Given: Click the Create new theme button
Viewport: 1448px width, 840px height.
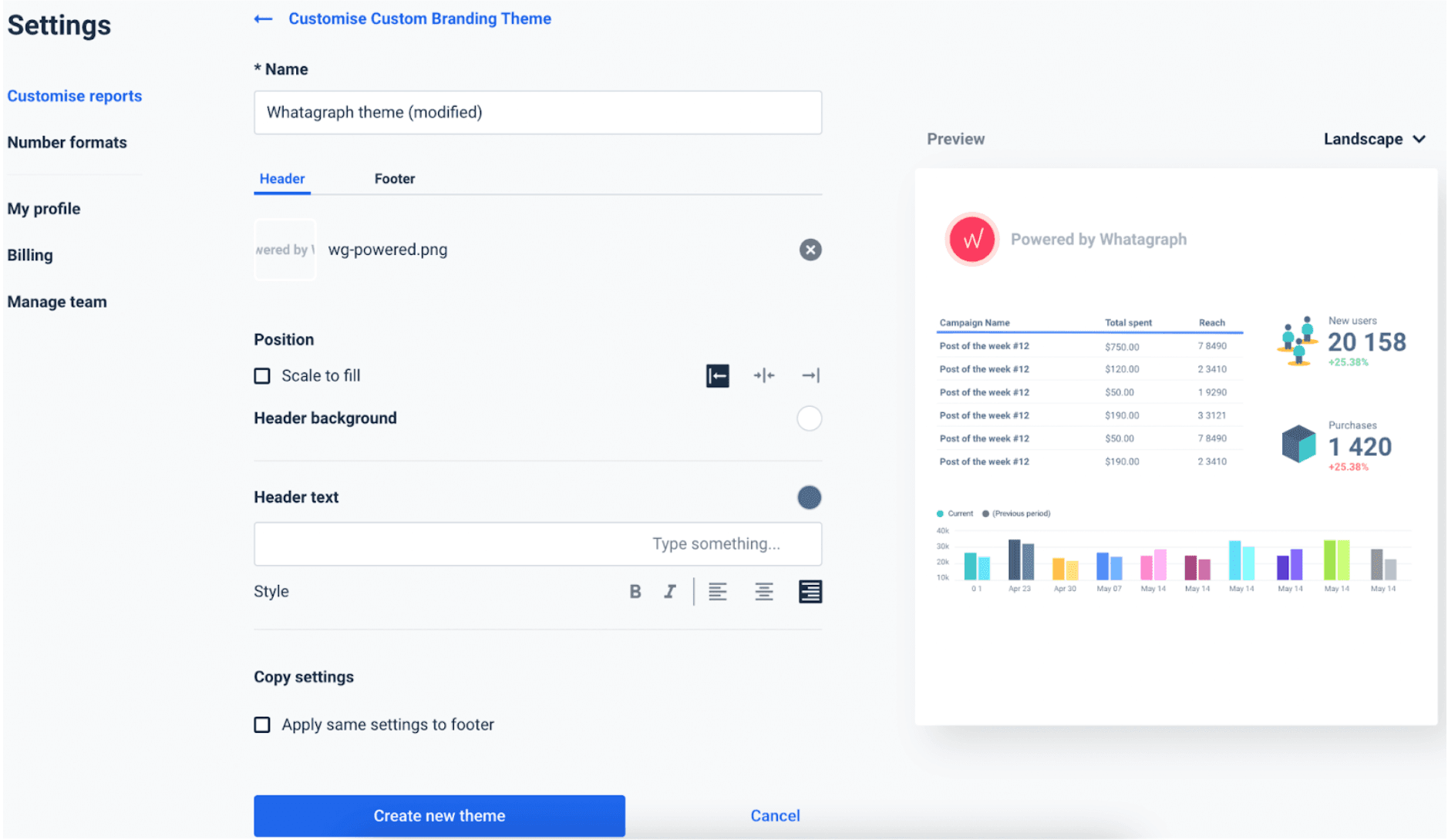Looking at the screenshot, I should (x=439, y=816).
